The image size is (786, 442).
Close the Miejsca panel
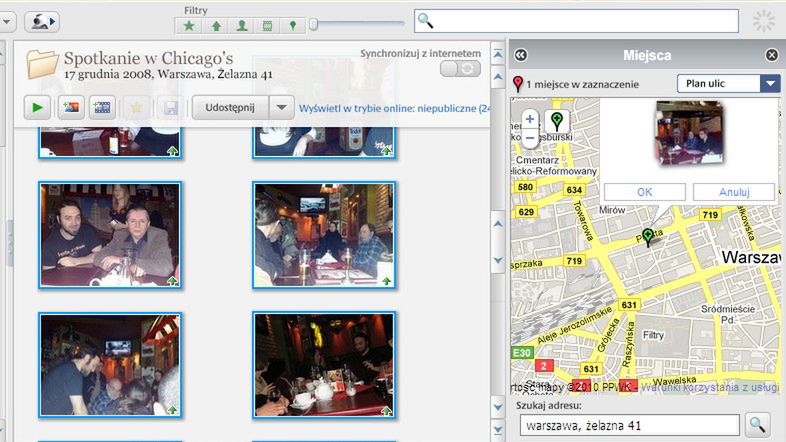click(772, 55)
